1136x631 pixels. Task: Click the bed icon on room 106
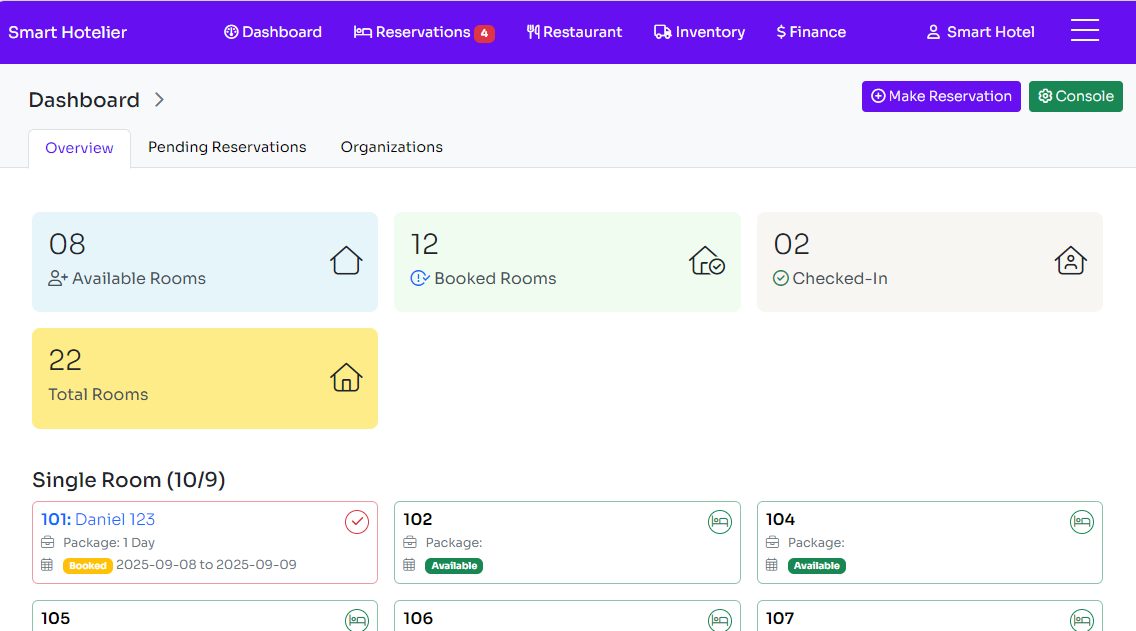[719, 620]
